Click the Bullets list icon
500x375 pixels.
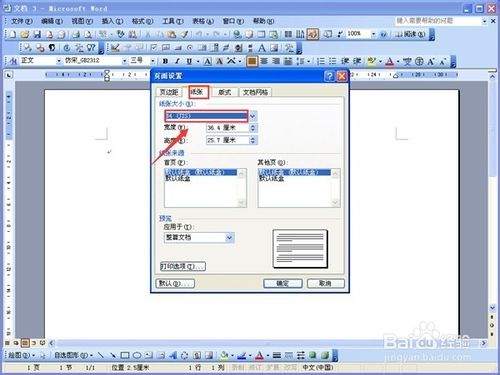coord(333,61)
